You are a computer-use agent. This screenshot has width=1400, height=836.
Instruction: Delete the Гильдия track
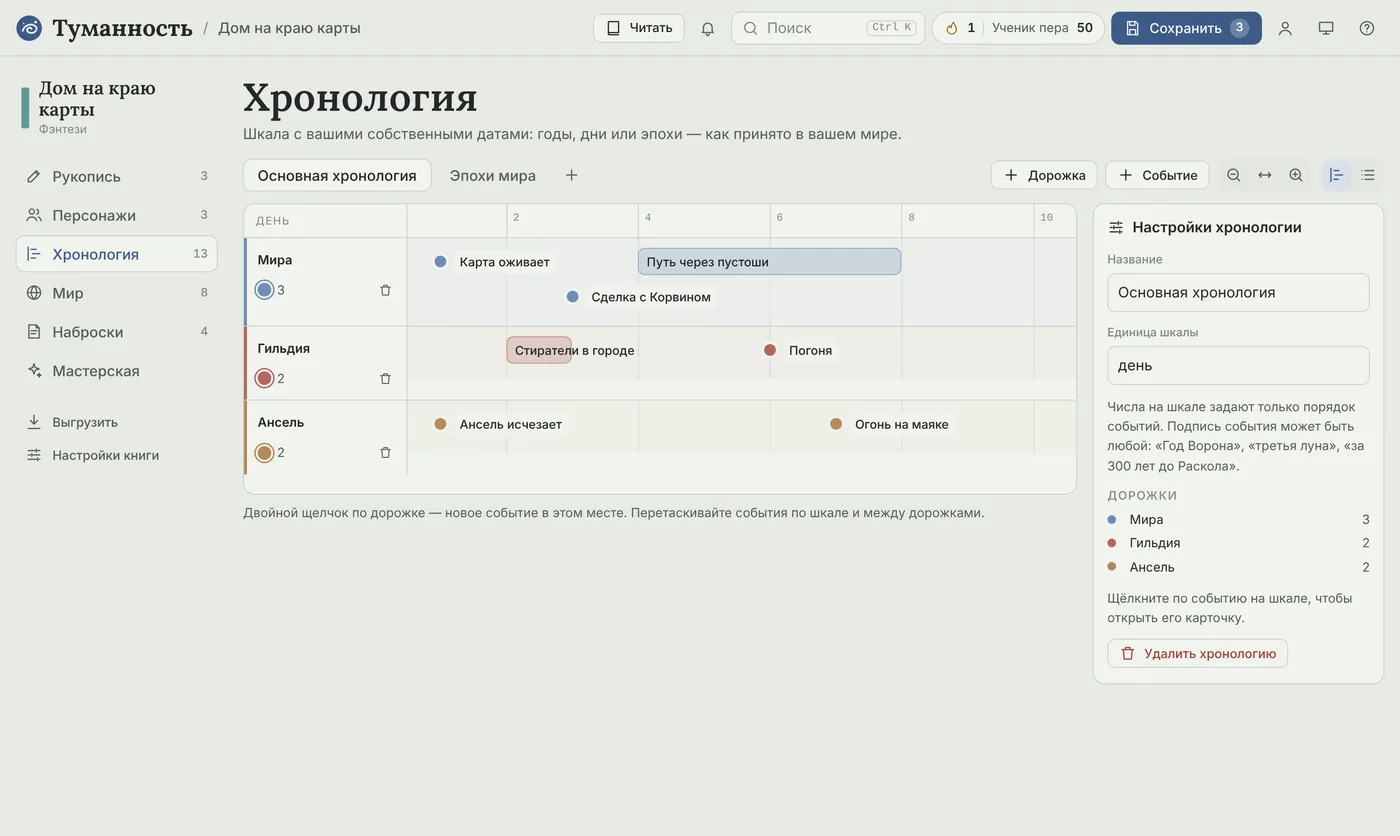pos(386,378)
